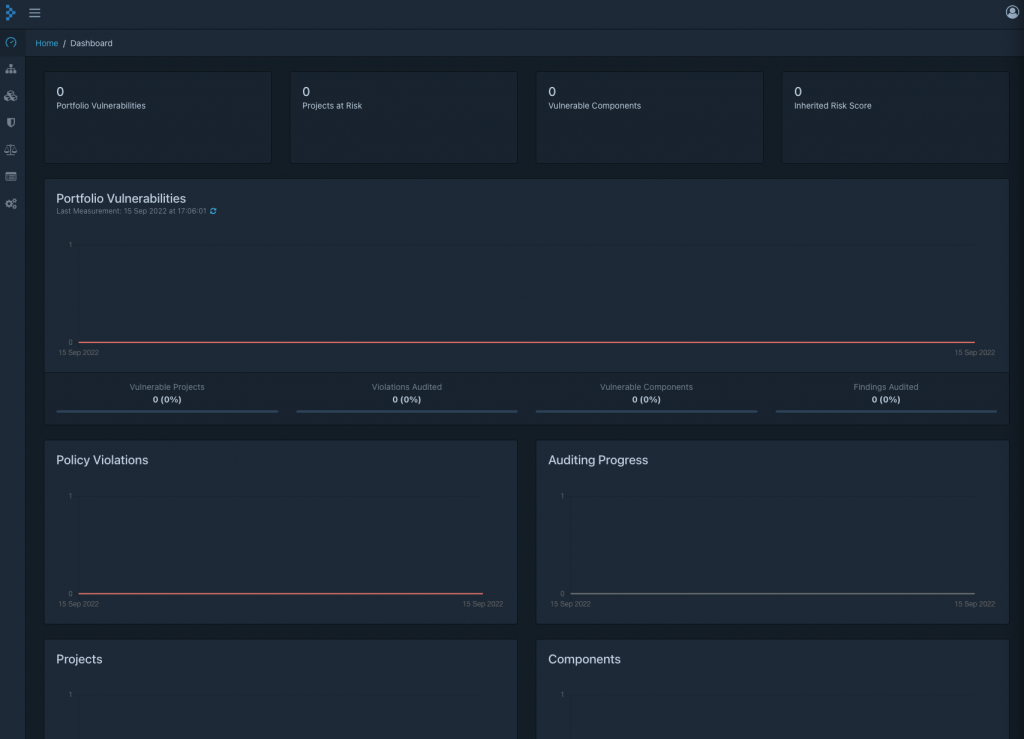1024x739 pixels.
Task: Click the Violations Audited 0 (0%) value
Action: (407, 400)
